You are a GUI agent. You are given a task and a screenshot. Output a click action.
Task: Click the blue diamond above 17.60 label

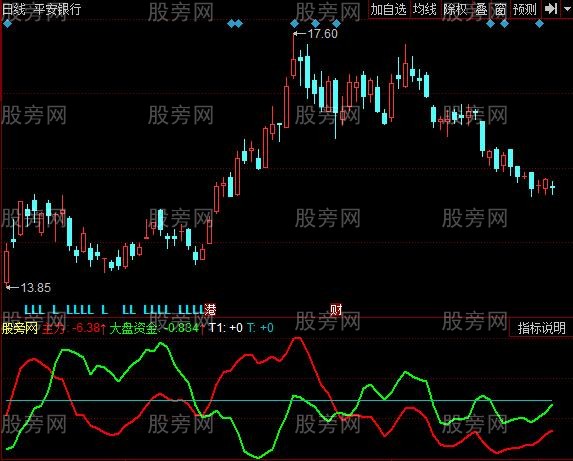[295, 24]
